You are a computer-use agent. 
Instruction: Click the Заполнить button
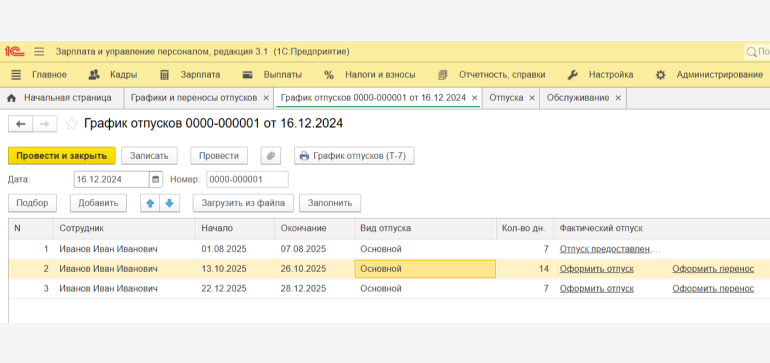tap(330, 203)
